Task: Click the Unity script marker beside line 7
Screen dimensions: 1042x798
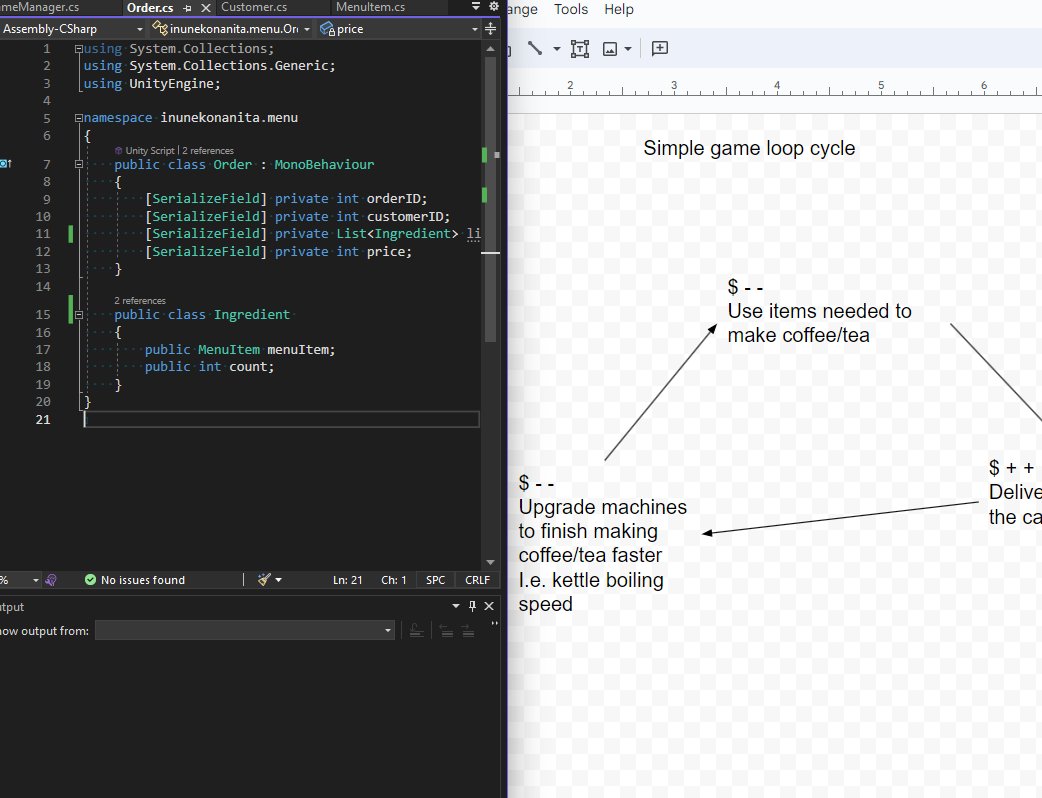Action: pos(5,164)
